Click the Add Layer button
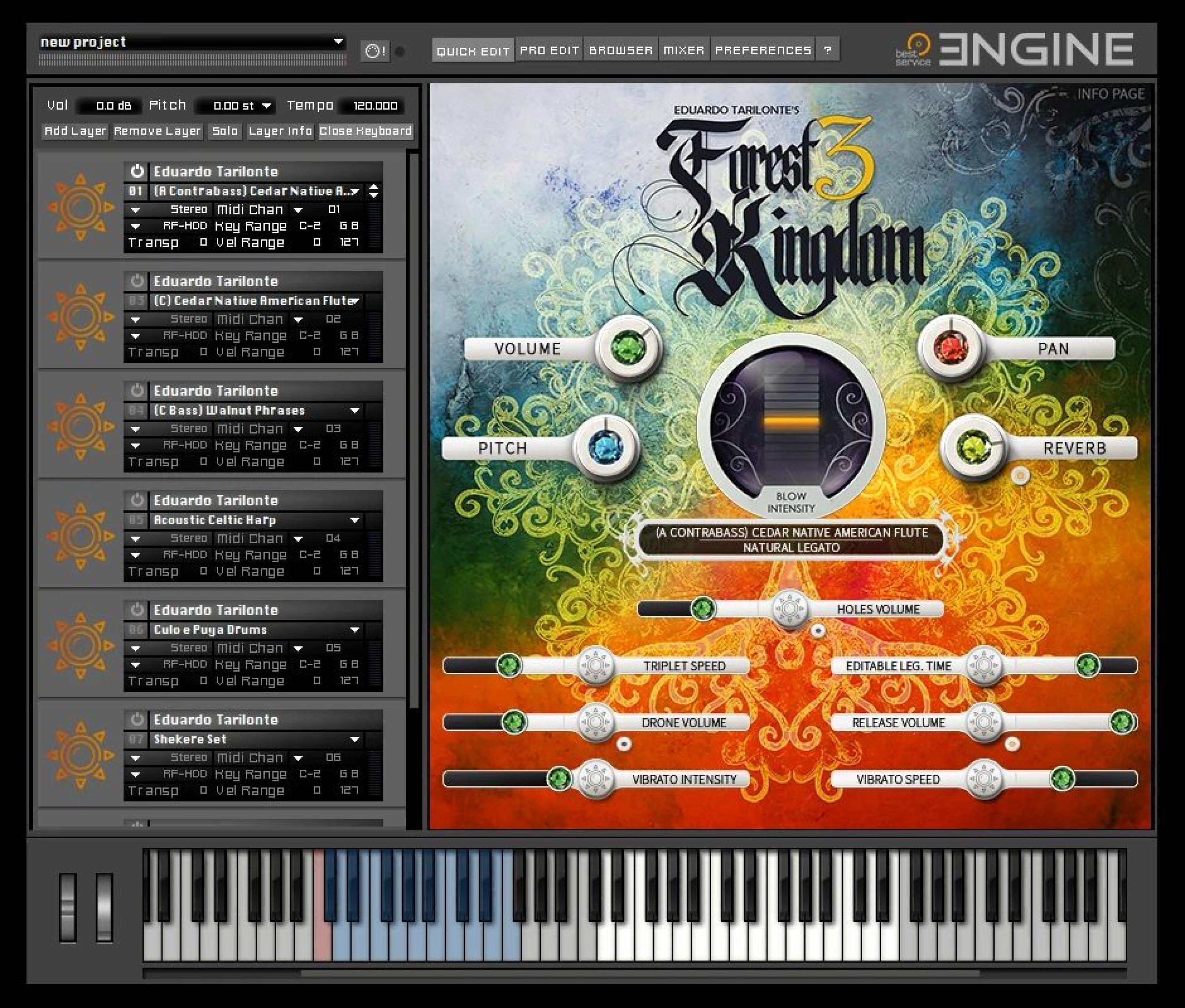Screen dimensions: 1185x1008 point(75,131)
